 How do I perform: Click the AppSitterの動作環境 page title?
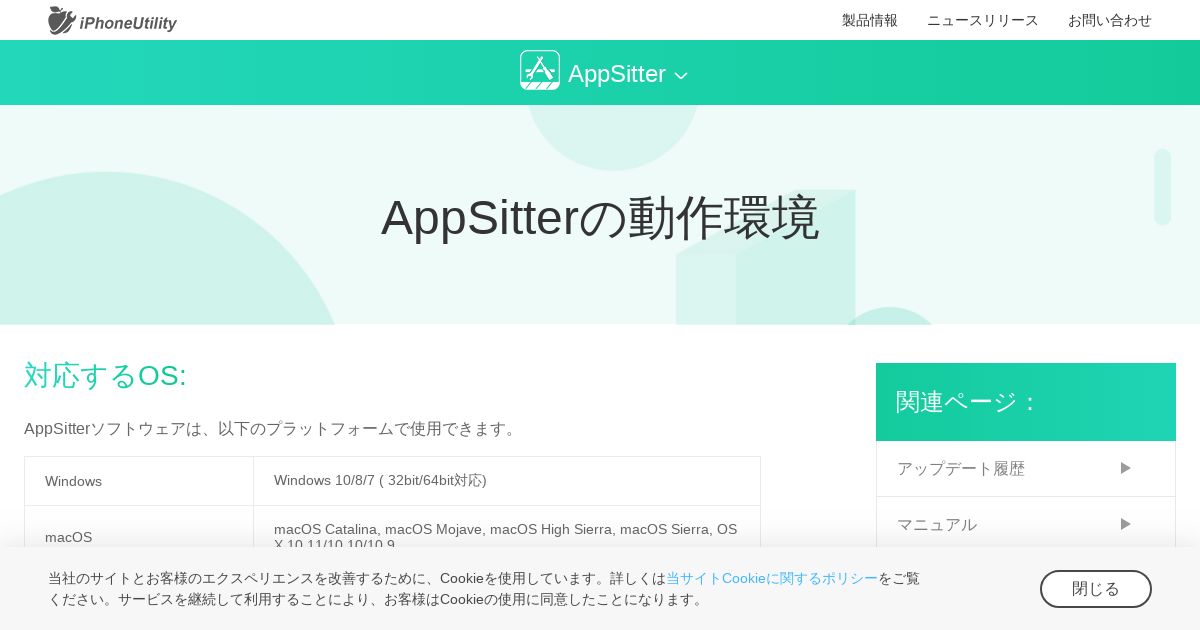click(x=600, y=218)
